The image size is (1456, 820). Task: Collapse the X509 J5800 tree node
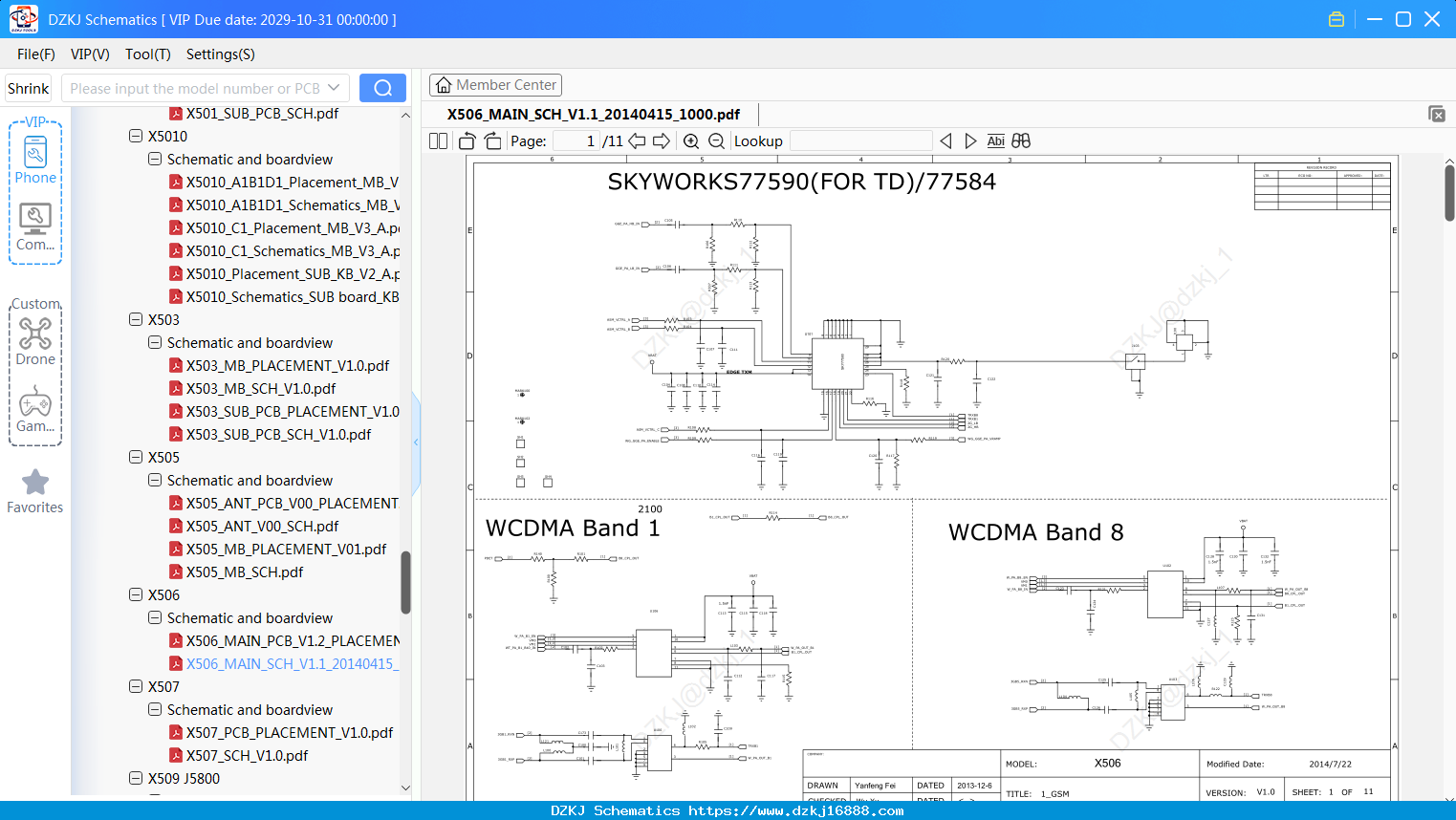pos(136,779)
